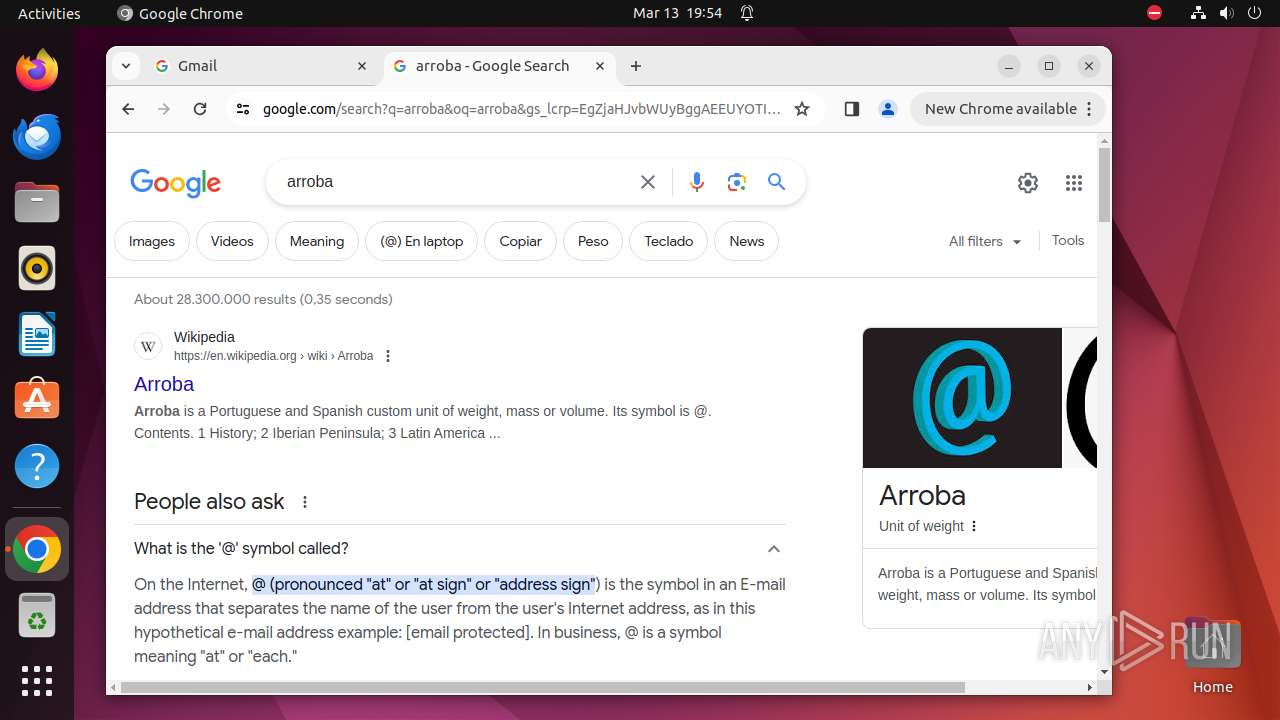Bookmark this page with the star
Image resolution: width=1280 pixels, height=720 pixels.
pyautogui.click(x=802, y=109)
